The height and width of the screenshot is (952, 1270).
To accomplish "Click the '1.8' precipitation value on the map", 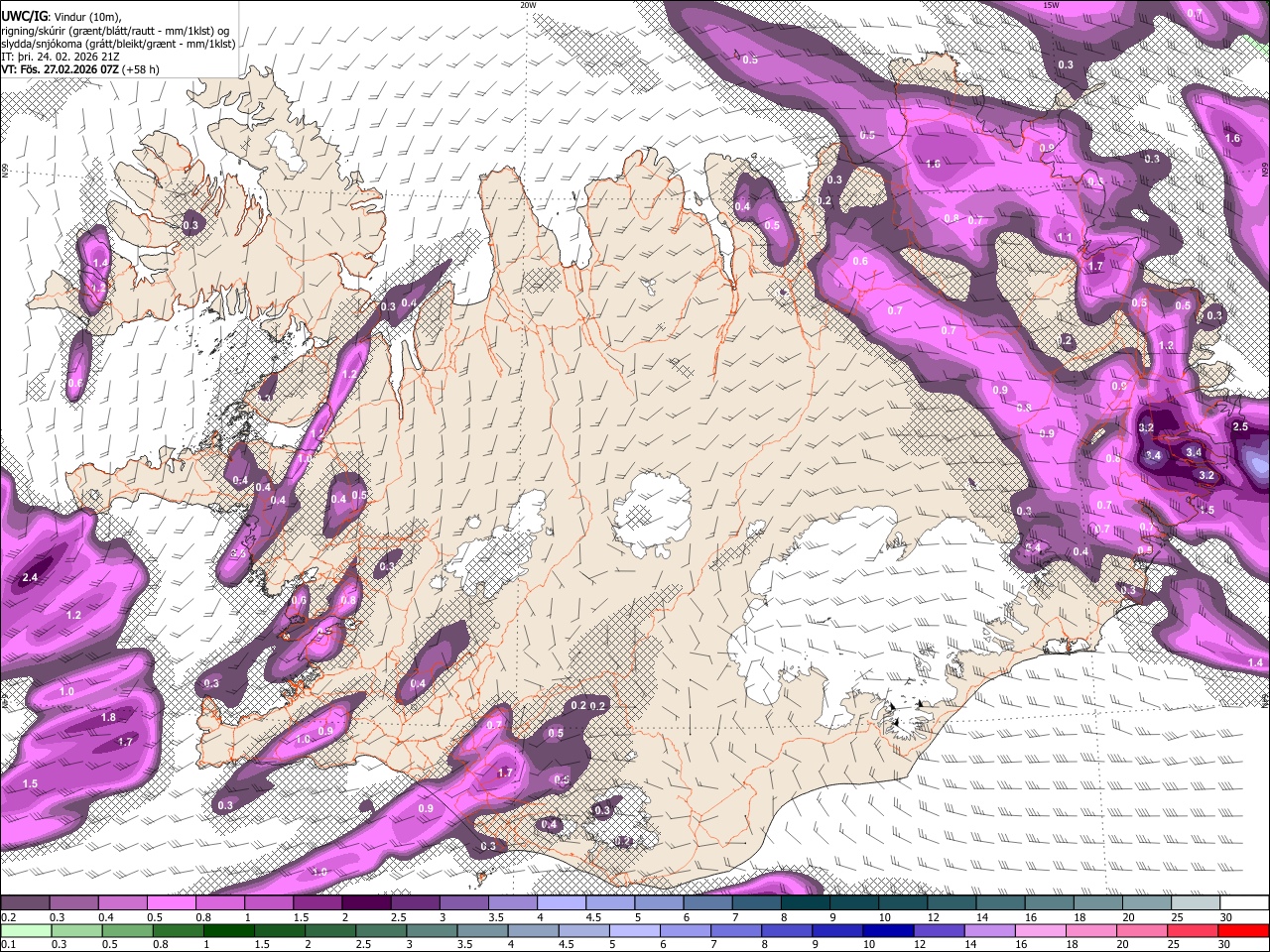I will coord(109,717).
